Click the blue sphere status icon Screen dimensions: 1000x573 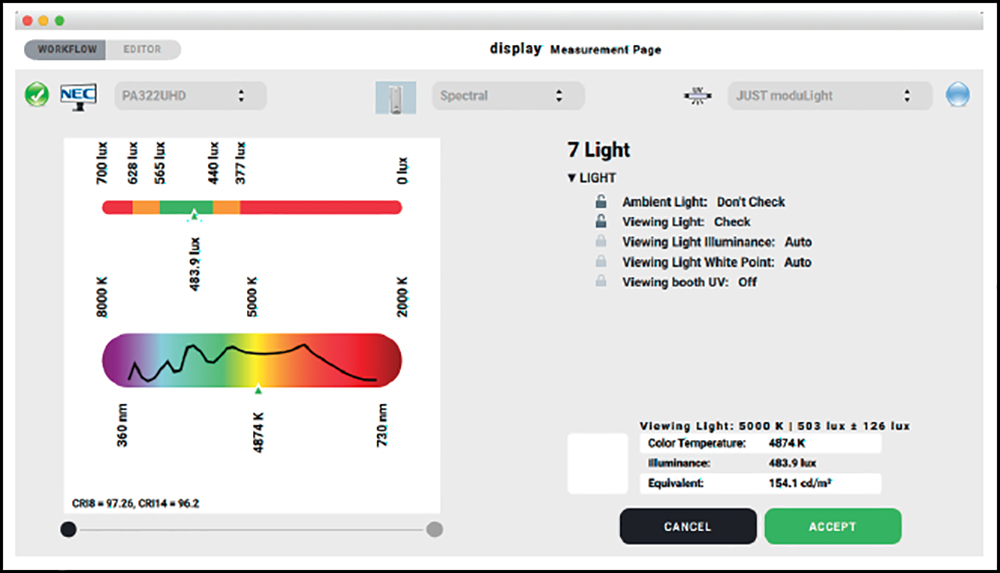coord(958,96)
